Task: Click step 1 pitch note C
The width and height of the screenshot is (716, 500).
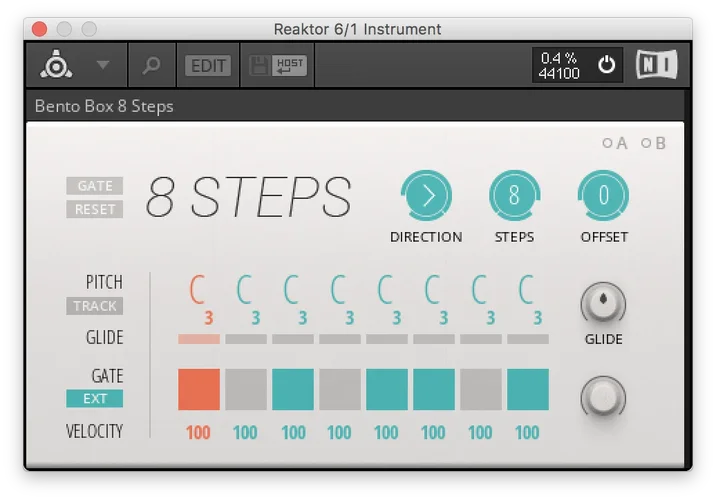Action: (x=198, y=289)
